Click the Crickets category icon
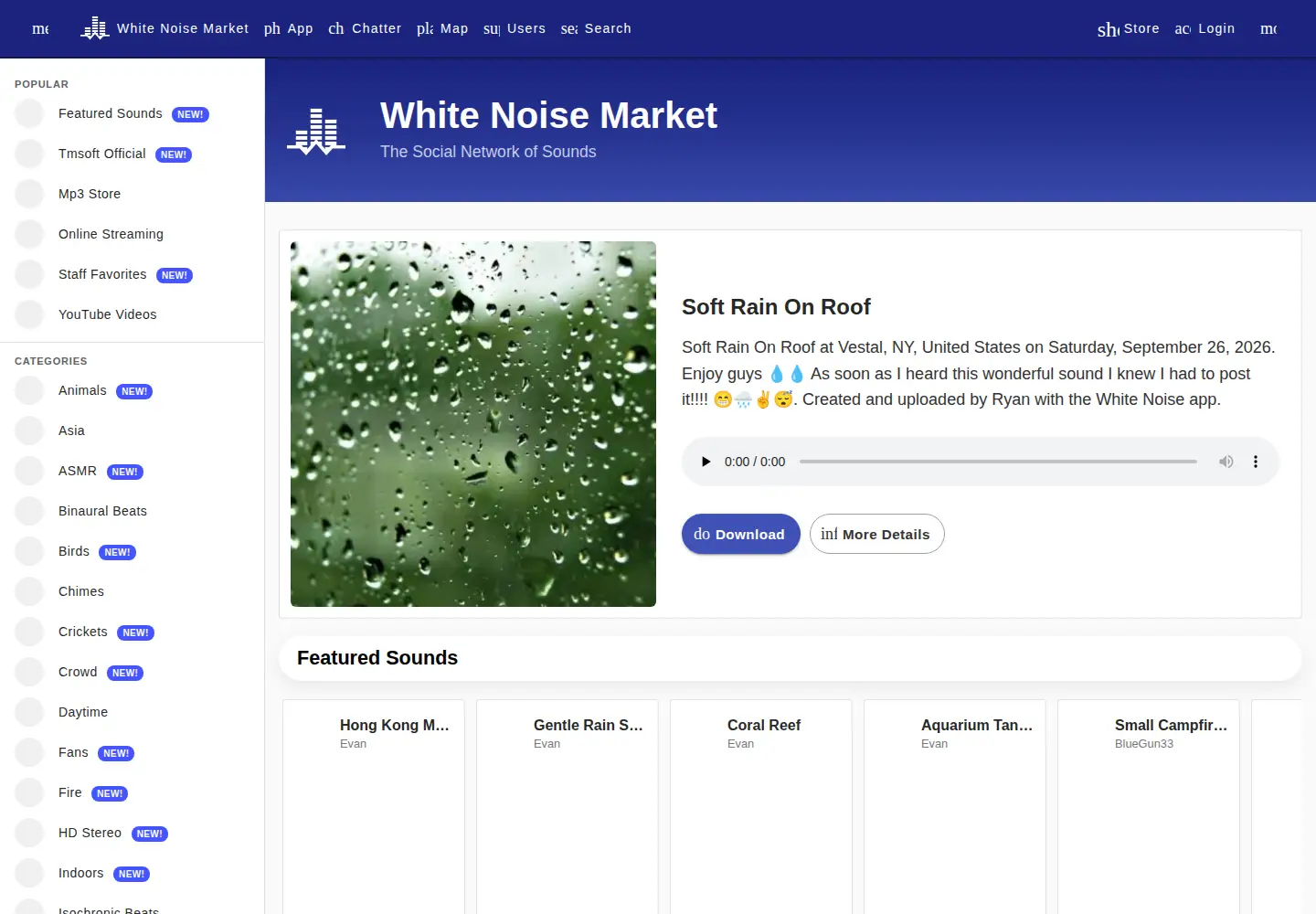This screenshot has height=914, width=1316. tap(29, 632)
